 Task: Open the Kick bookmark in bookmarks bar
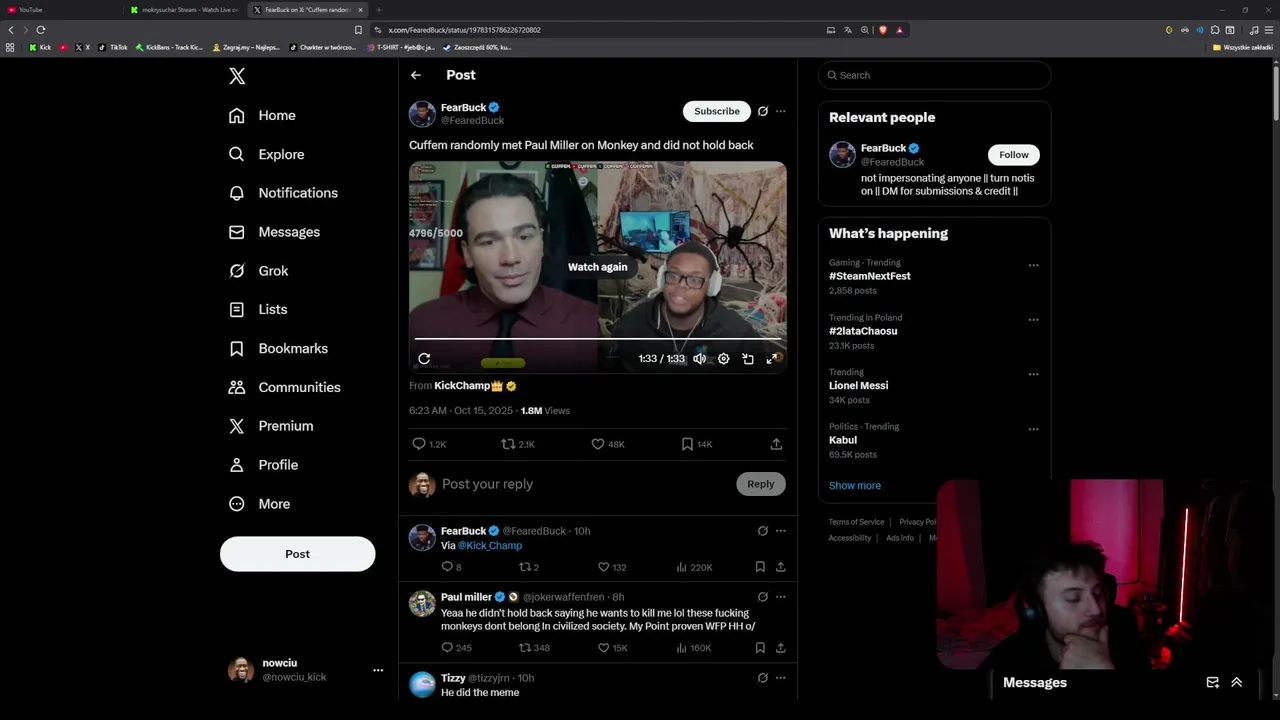40,47
